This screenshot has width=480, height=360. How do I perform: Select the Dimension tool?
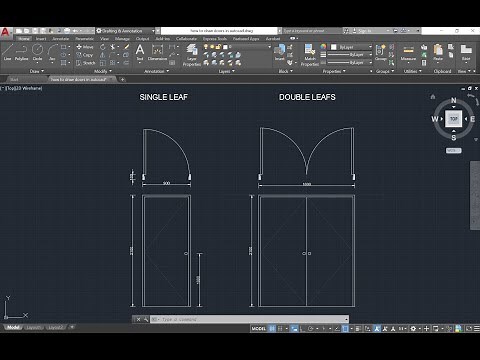157,52
